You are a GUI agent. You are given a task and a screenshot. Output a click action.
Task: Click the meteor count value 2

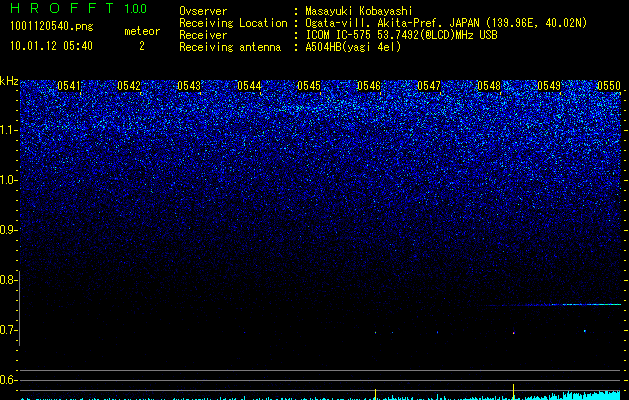pyautogui.click(x=142, y=46)
